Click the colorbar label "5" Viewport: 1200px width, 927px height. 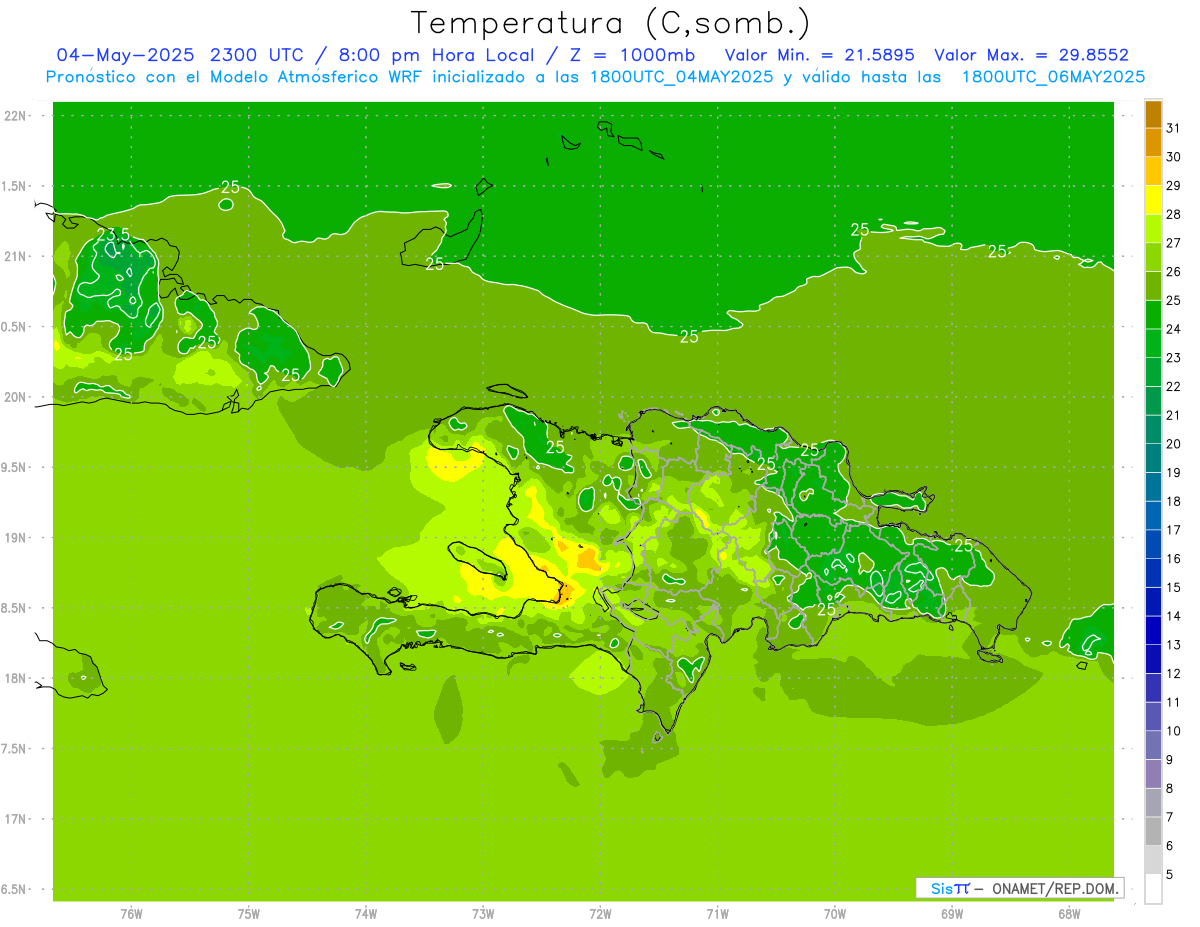click(x=1169, y=875)
